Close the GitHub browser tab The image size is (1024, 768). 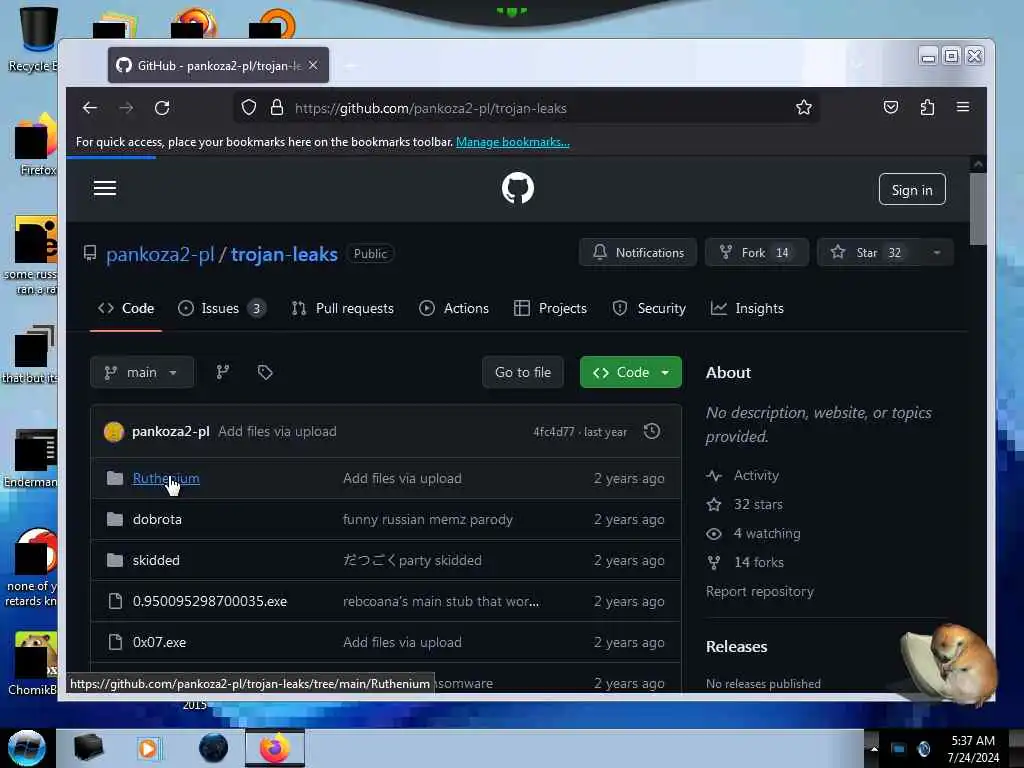[x=313, y=65]
